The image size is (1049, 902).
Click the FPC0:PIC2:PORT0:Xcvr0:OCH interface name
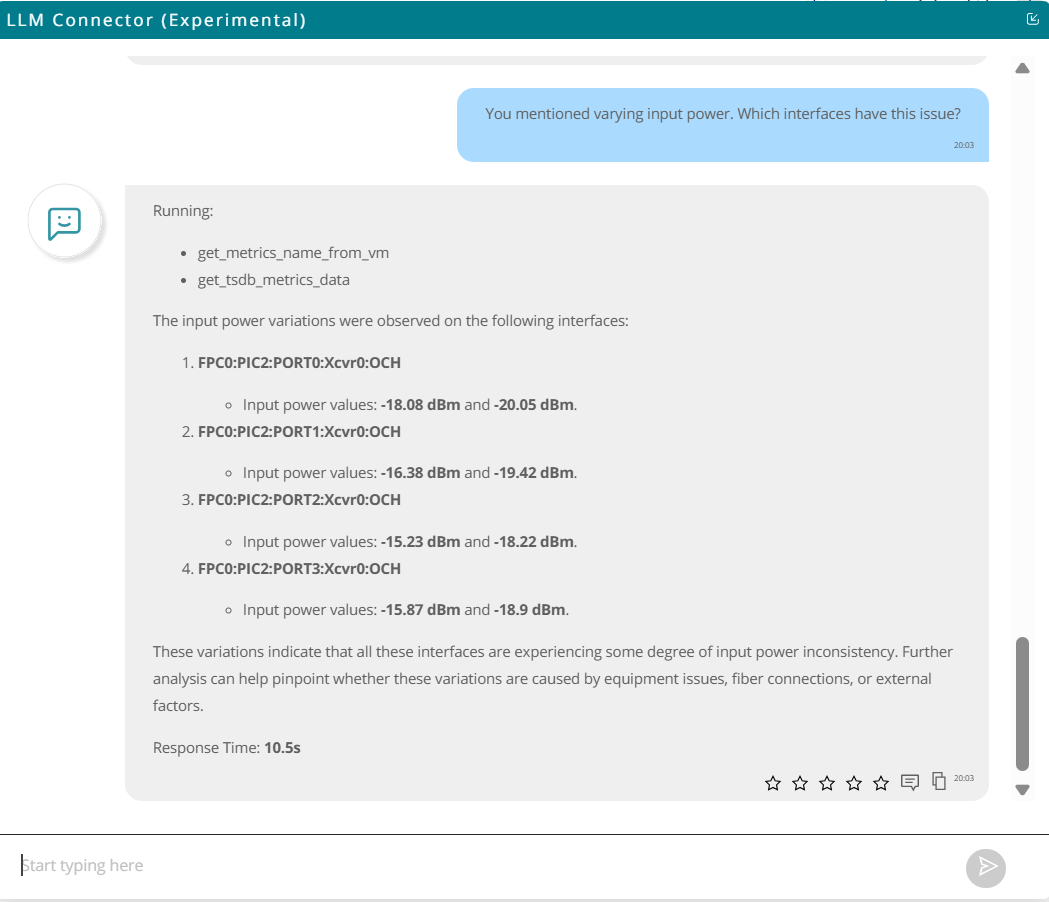tap(299, 363)
